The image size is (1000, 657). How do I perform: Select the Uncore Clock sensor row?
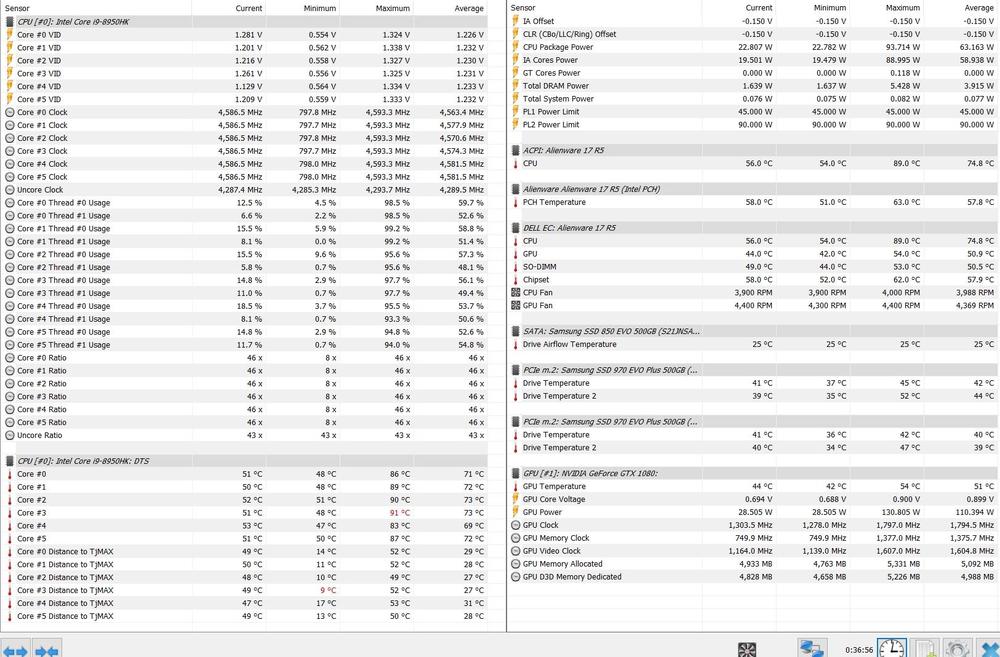click(40, 190)
